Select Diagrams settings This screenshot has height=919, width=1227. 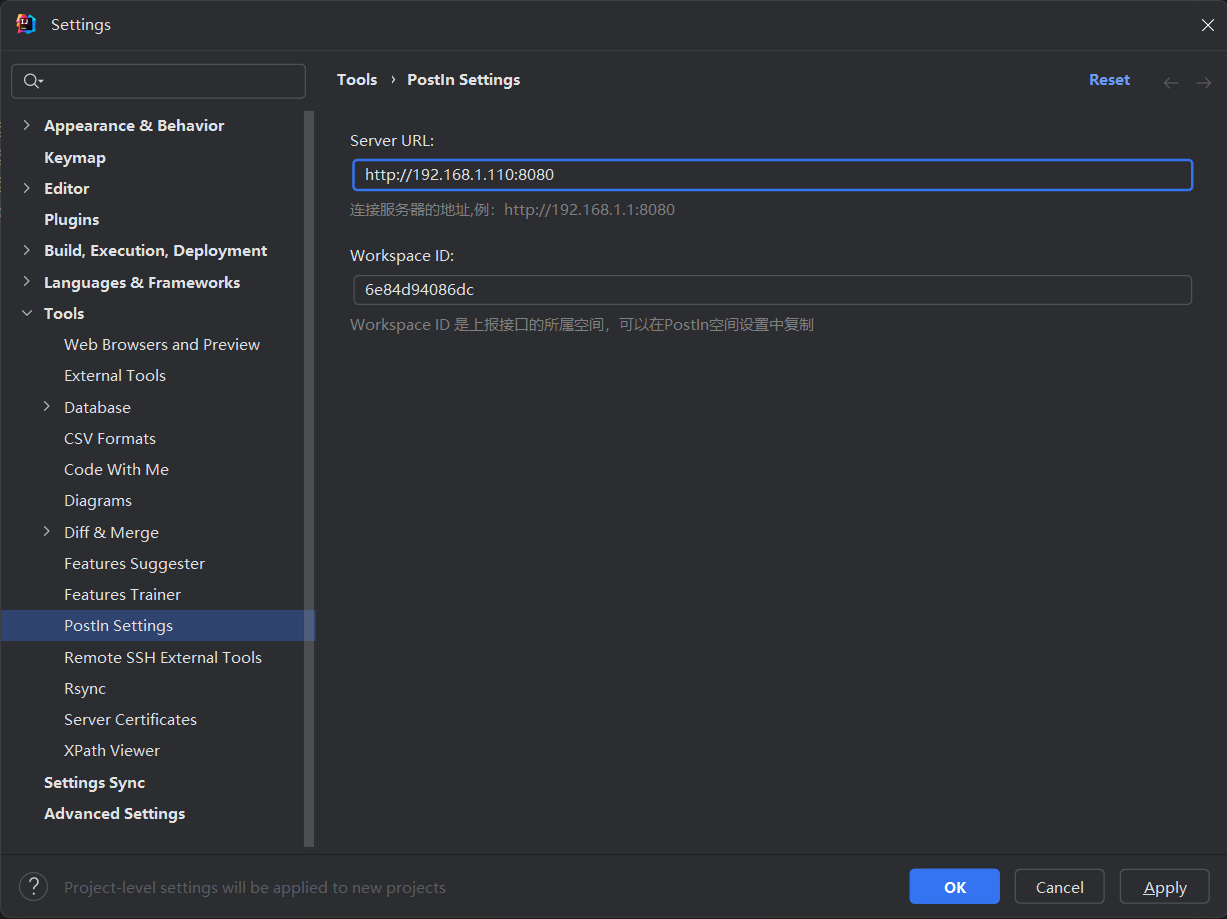[x=98, y=500]
